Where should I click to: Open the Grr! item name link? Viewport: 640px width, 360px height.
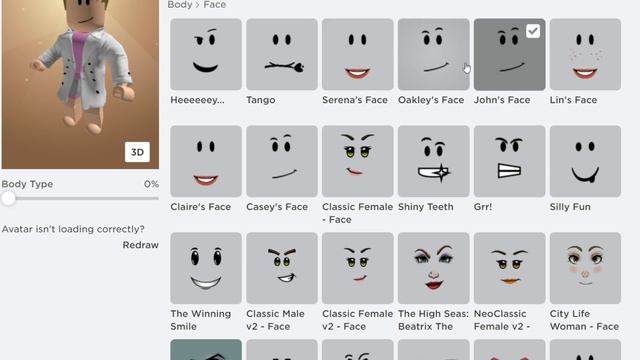tap(483, 207)
